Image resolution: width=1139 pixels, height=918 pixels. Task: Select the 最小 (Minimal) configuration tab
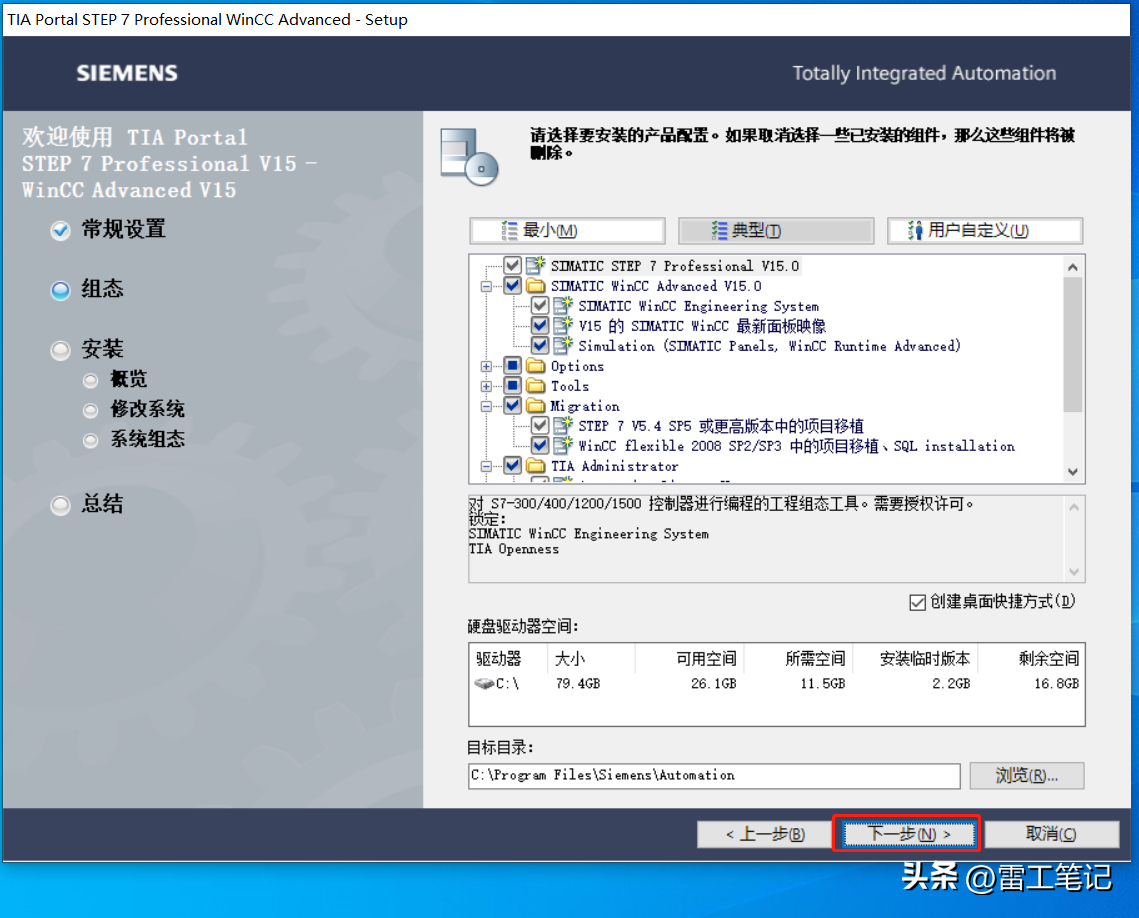(x=567, y=231)
